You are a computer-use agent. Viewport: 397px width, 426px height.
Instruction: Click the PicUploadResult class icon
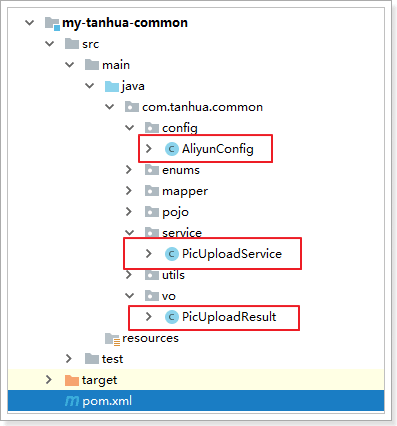tap(172, 317)
